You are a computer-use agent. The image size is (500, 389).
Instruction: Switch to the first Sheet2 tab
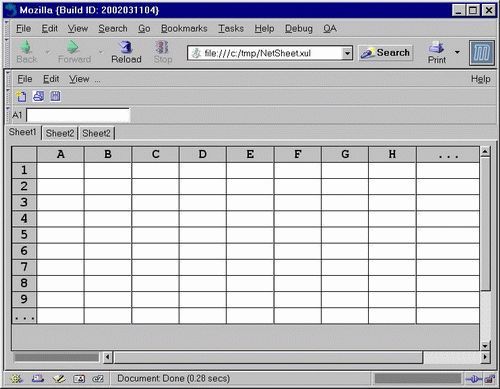pyautogui.click(x=60, y=133)
